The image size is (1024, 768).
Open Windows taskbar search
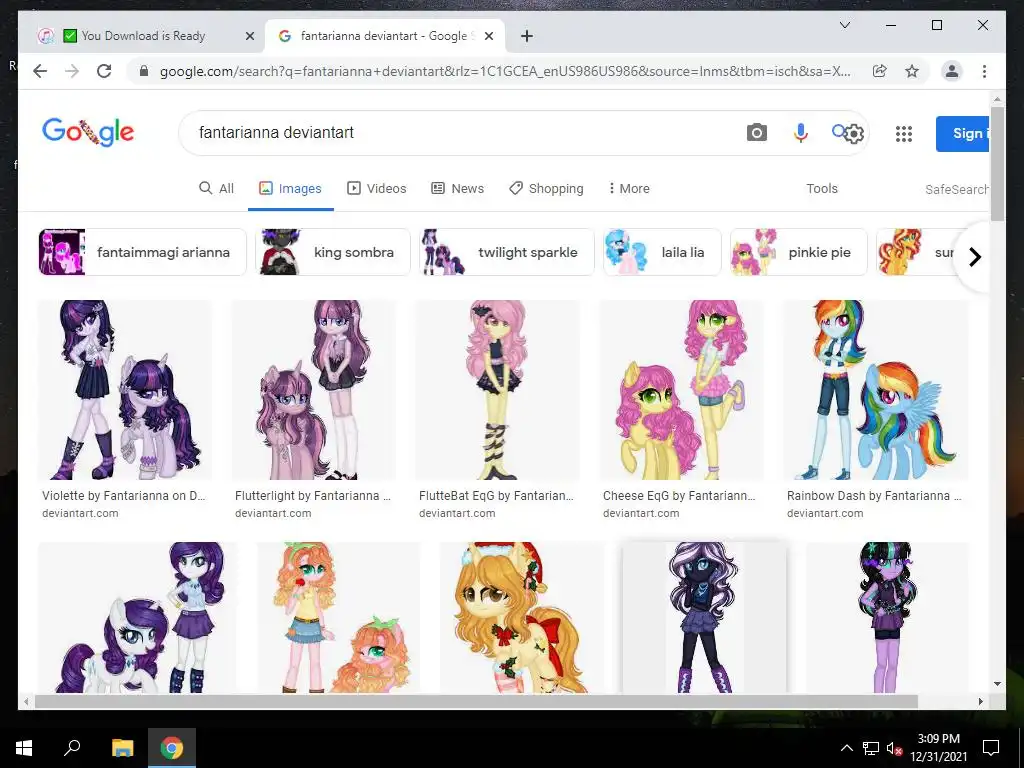pos(72,748)
